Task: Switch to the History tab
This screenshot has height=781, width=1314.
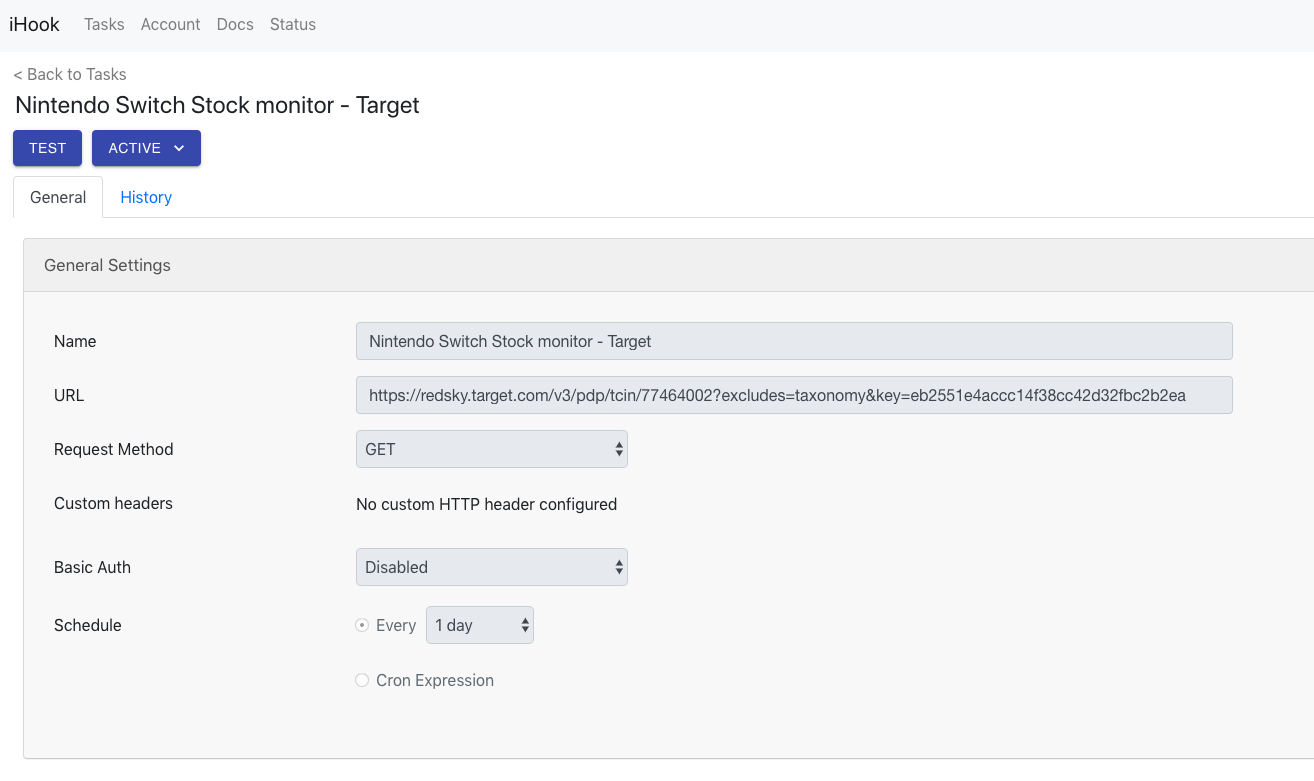Action: 146,197
